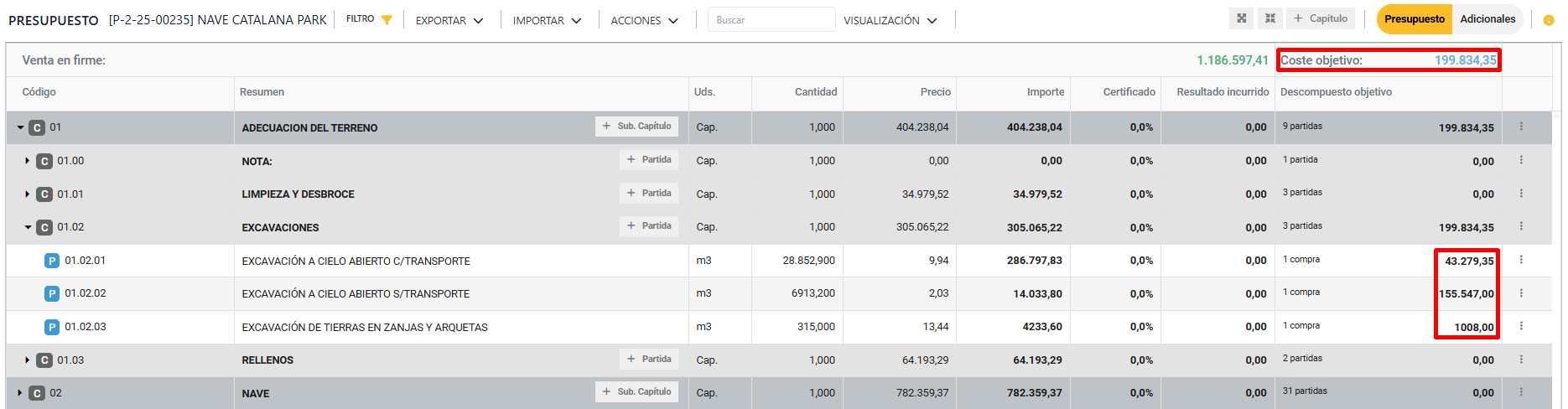Open the VISUALIZACIÓN dropdown menu
The height and width of the screenshot is (409, 1568).
click(890, 20)
